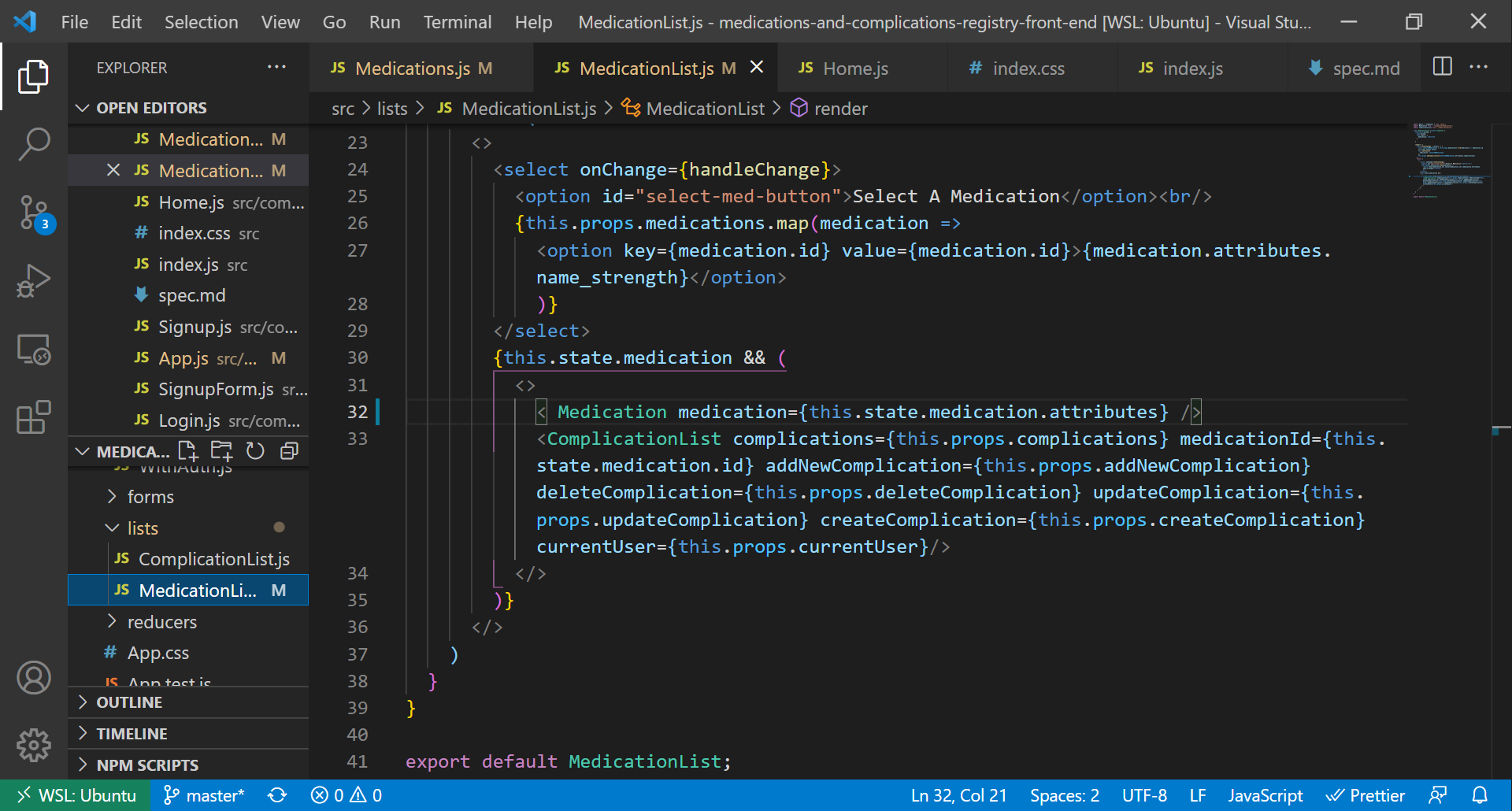1512x811 pixels.
Task: Expand the NPM SCRIPTS section
Action: 147,765
